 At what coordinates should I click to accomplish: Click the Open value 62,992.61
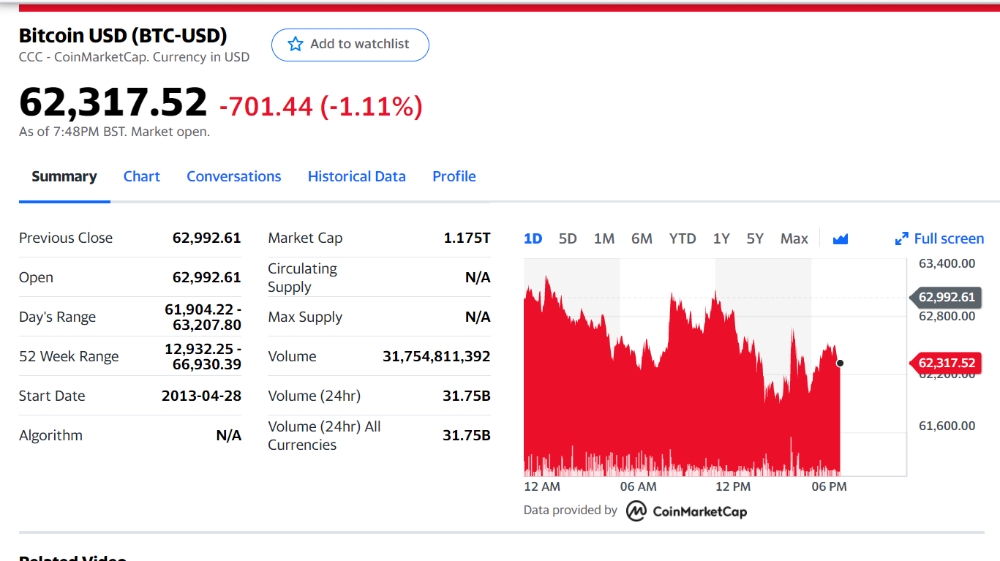point(207,277)
